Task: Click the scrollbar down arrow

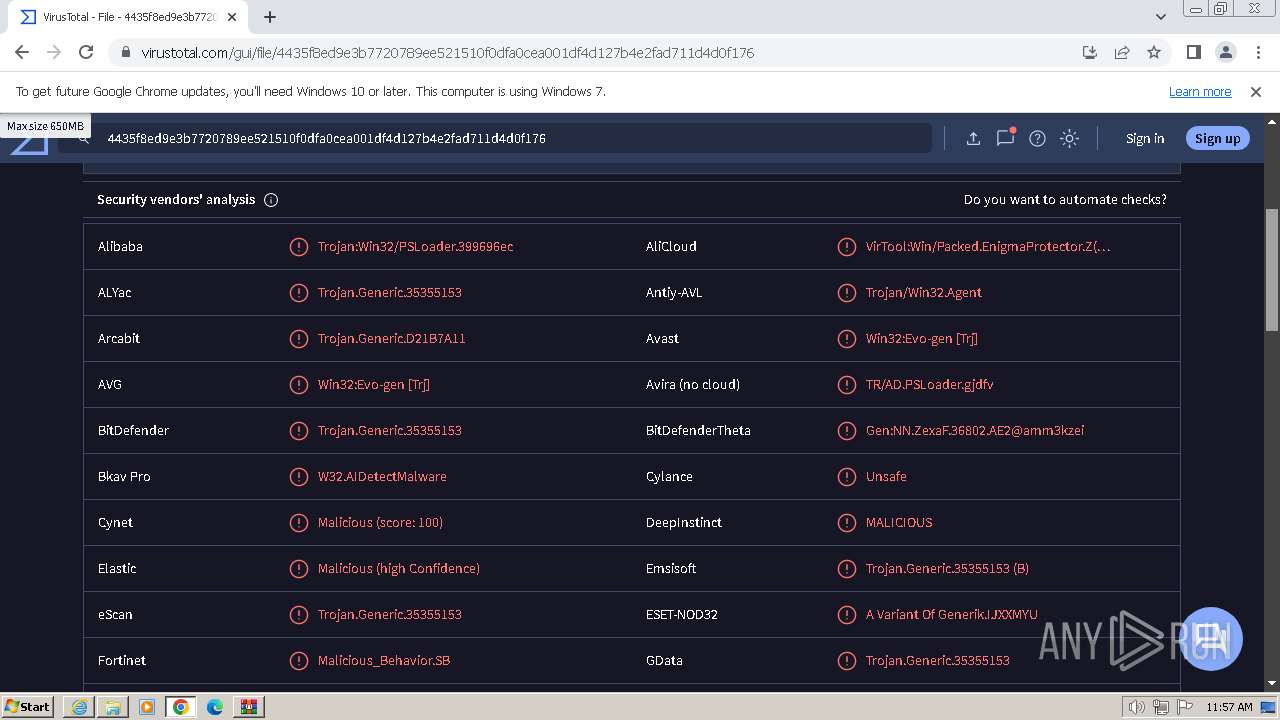Action: click(1272, 683)
